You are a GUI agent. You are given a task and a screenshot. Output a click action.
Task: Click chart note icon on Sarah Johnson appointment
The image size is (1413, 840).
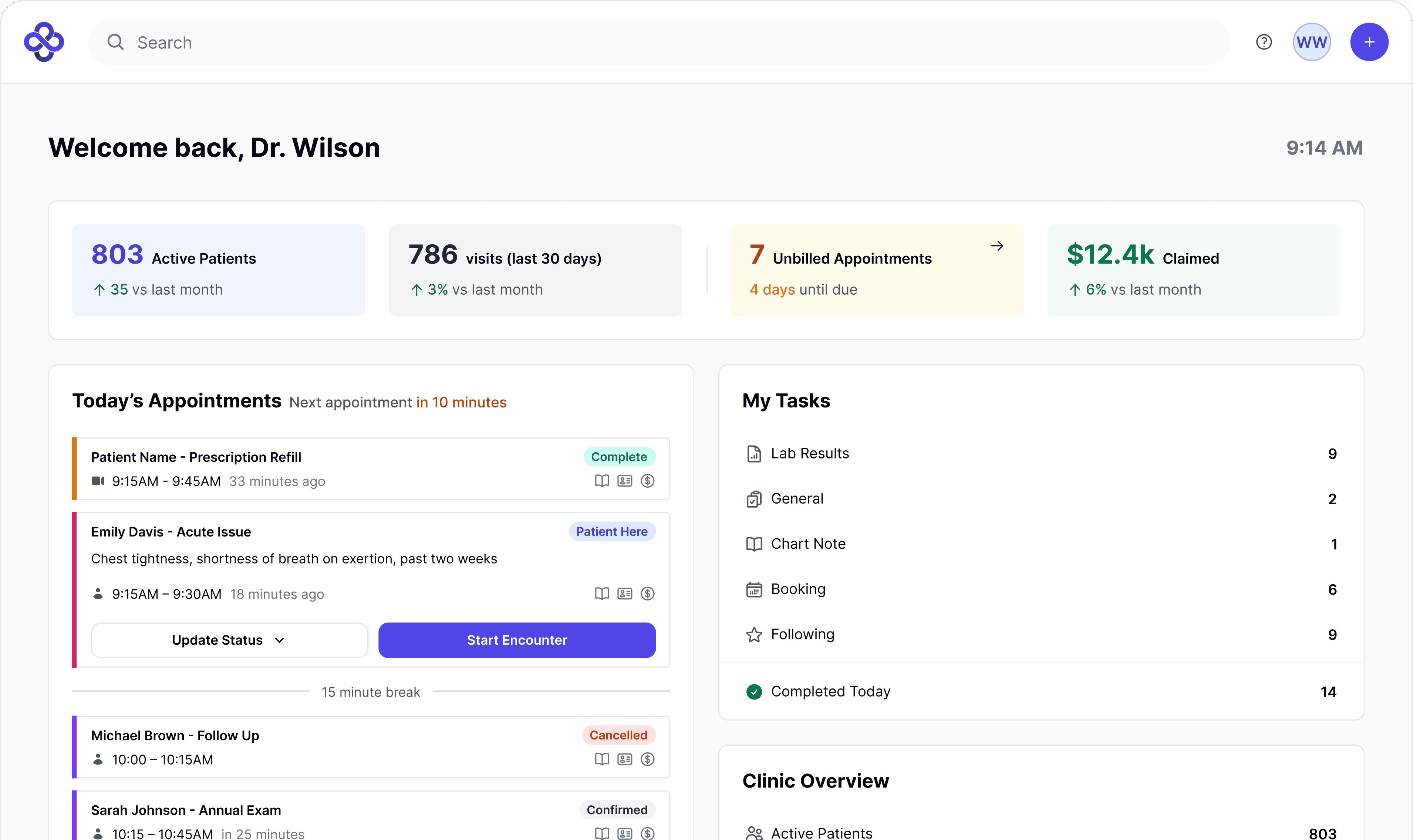(x=601, y=833)
